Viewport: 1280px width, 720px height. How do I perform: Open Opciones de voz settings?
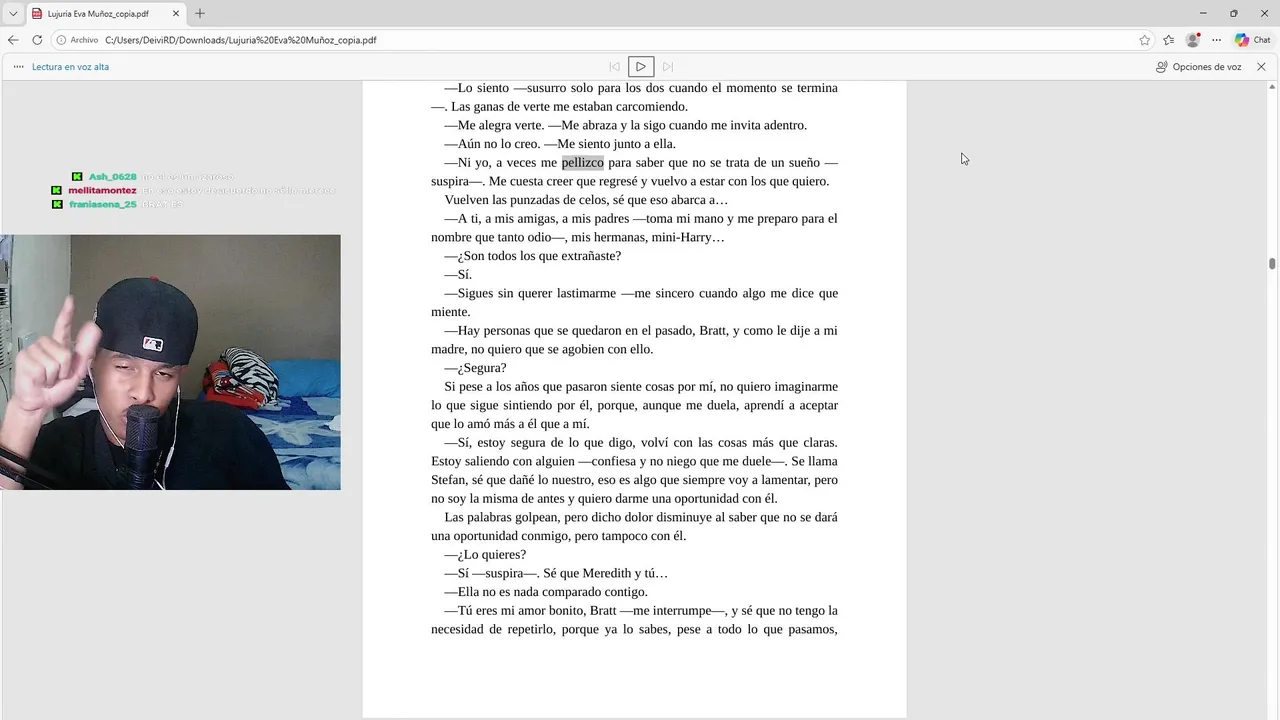point(1198,67)
